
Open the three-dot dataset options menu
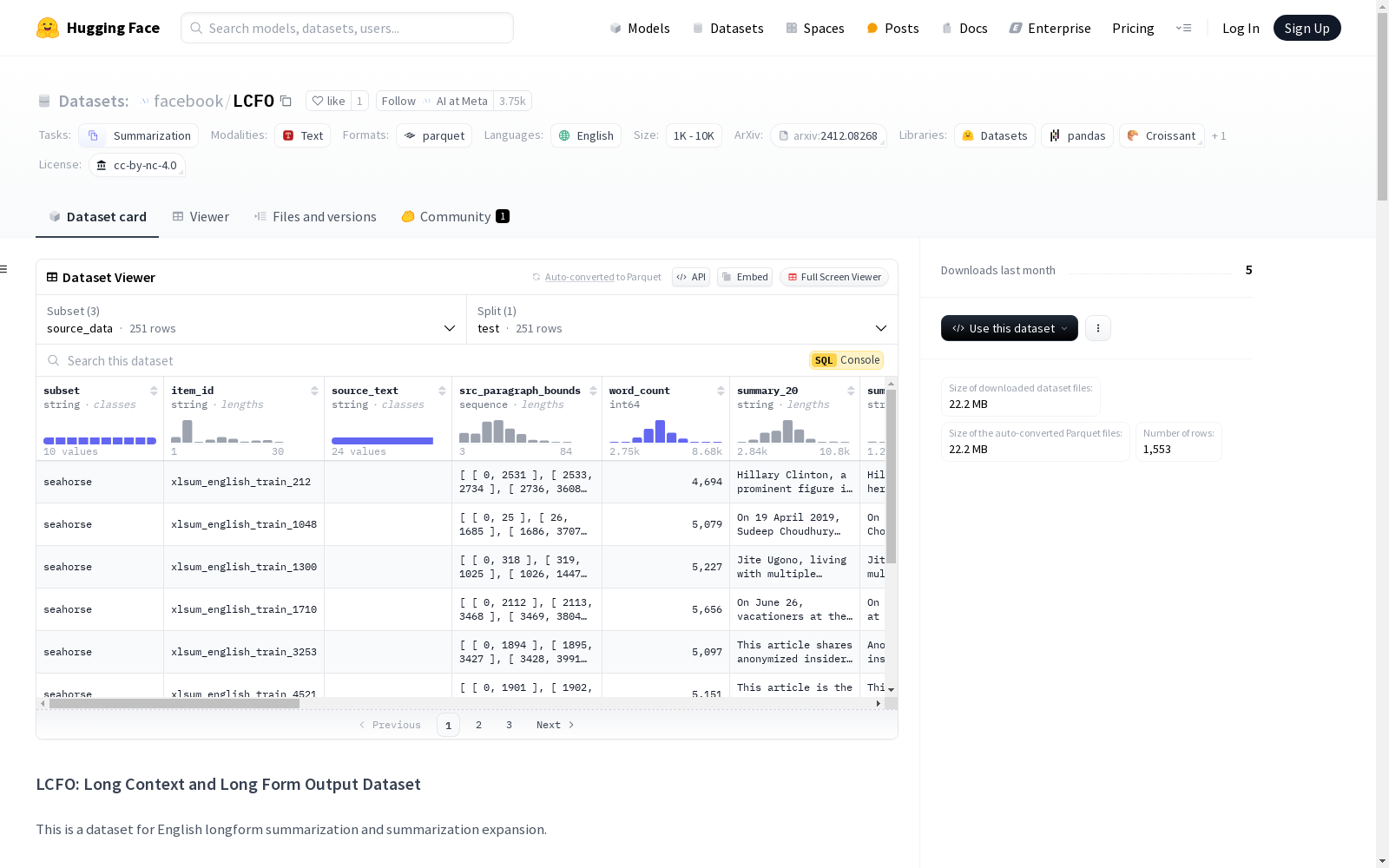[1098, 328]
